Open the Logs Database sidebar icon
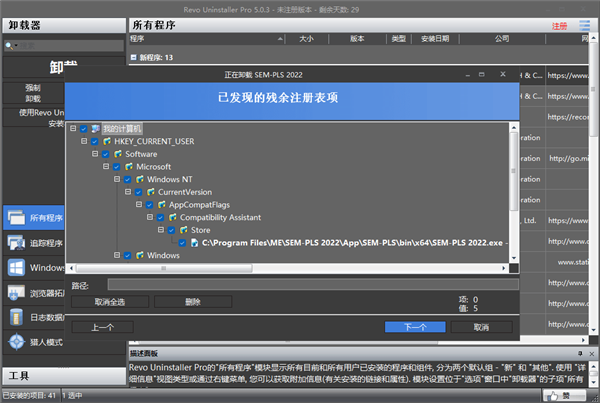Image resolution: width=600 pixels, height=403 pixels. pos(16,317)
